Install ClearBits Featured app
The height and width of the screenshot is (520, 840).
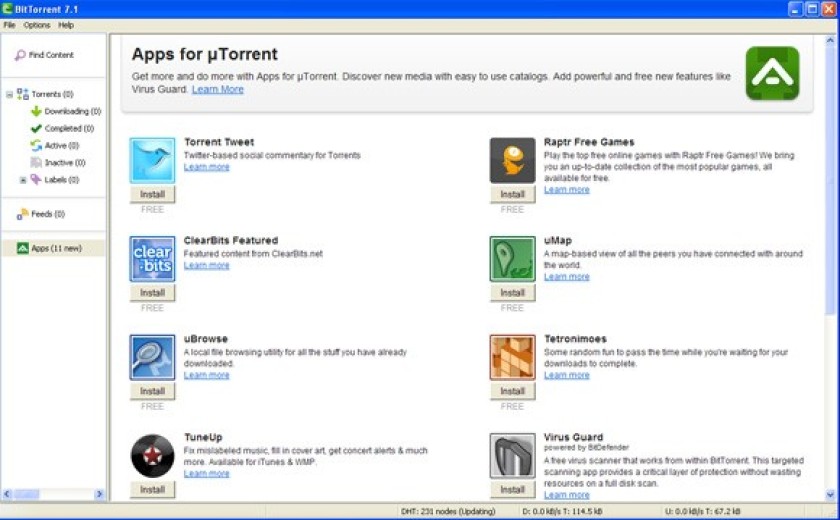pyautogui.click(x=152, y=293)
